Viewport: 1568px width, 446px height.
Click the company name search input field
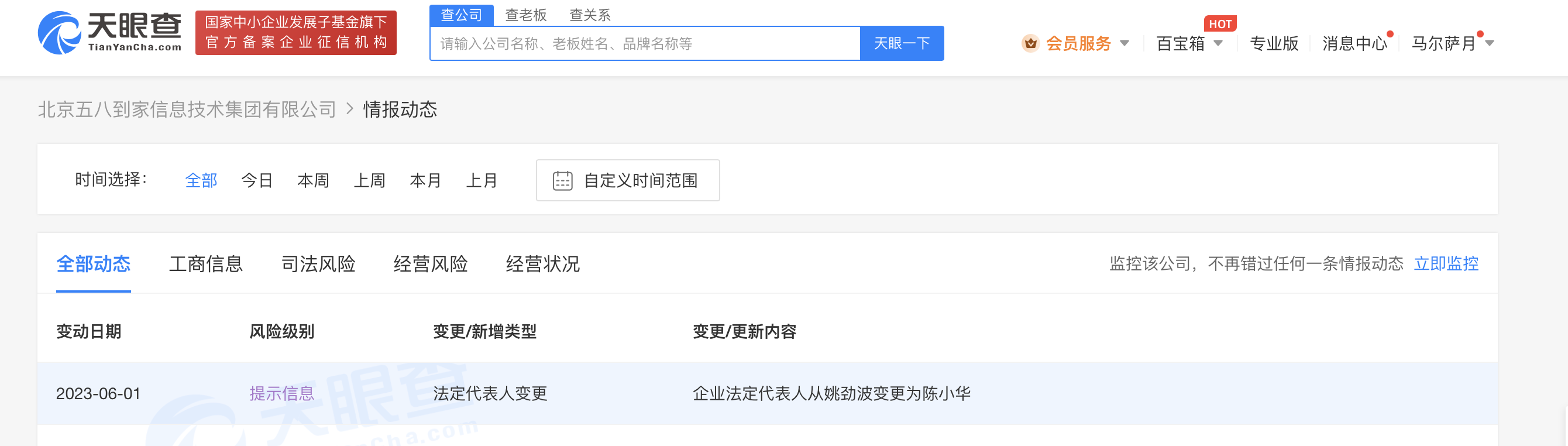pyautogui.click(x=645, y=43)
